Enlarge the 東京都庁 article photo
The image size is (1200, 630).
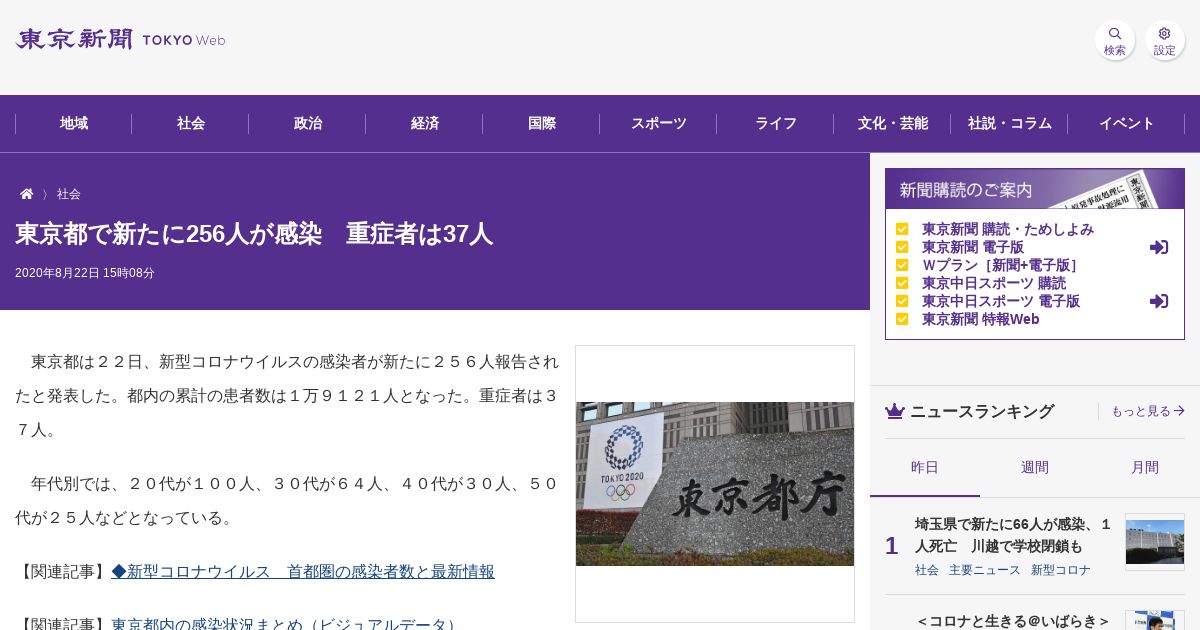(715, 484)
